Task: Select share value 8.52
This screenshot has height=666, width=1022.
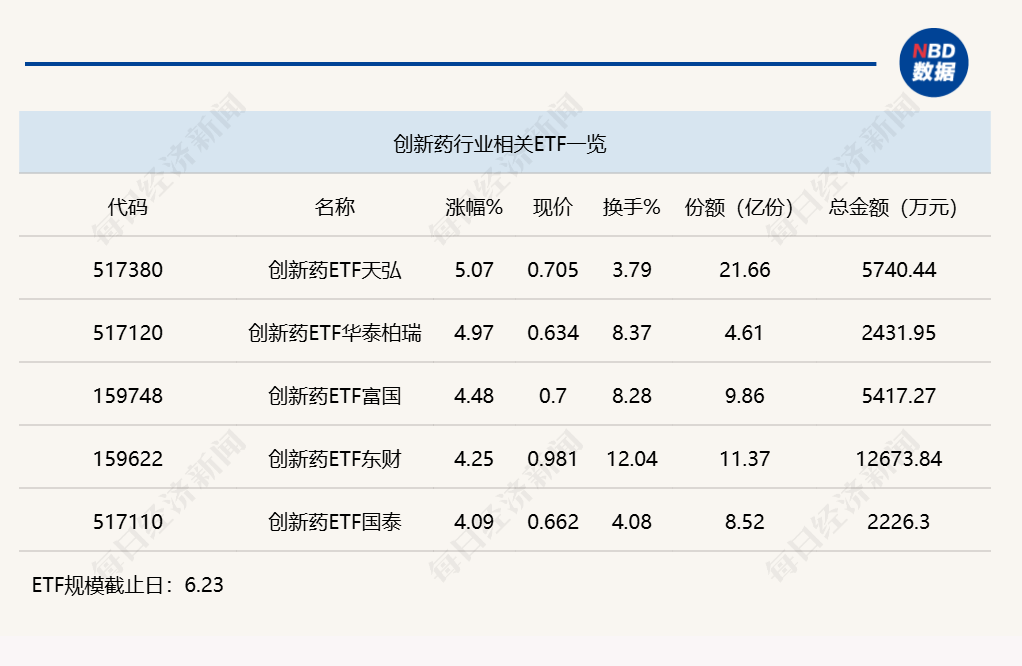Action: click(x=744, y=521)
